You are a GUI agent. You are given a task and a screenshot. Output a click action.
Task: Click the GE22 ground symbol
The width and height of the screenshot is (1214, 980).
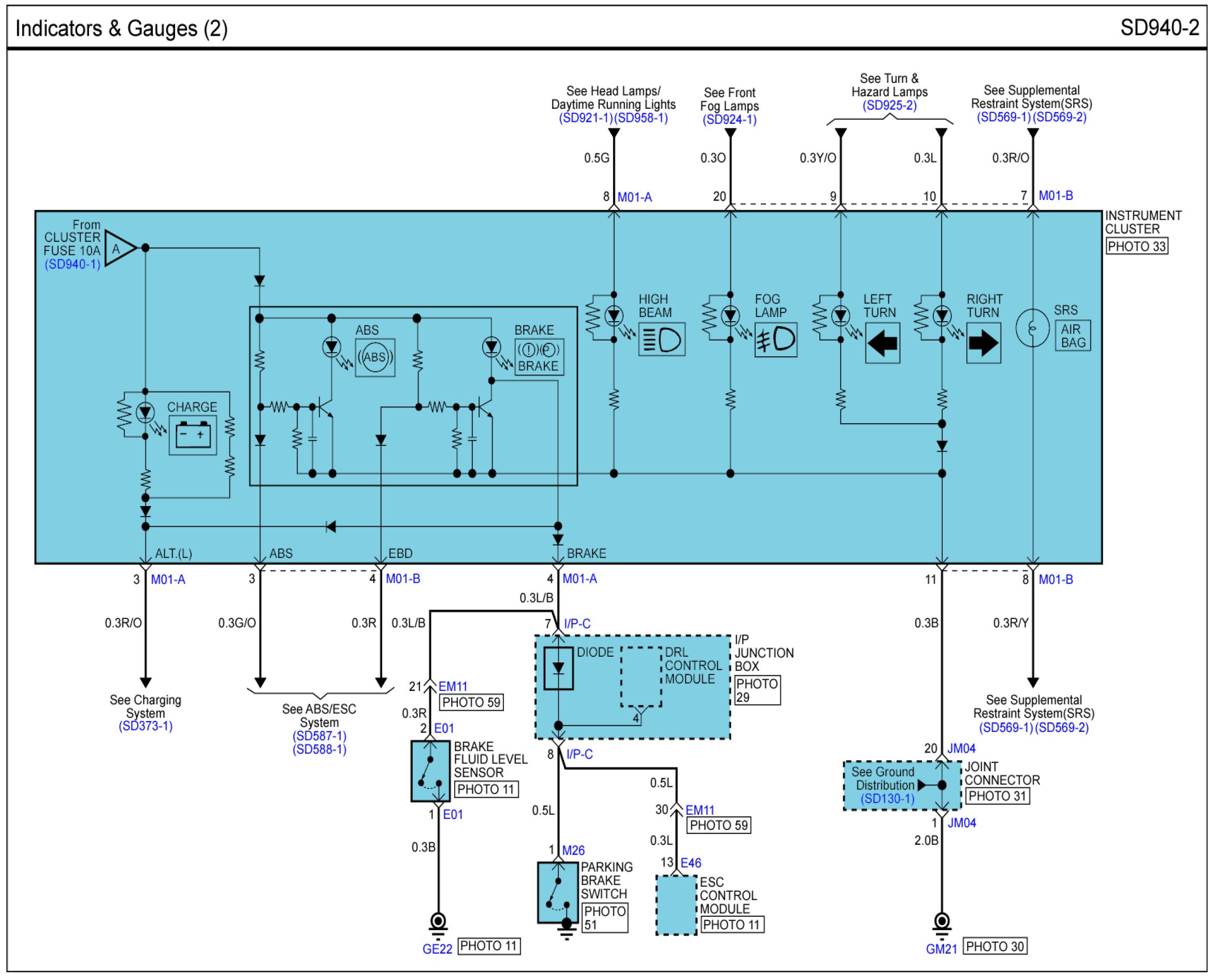(x=438, y=924)
